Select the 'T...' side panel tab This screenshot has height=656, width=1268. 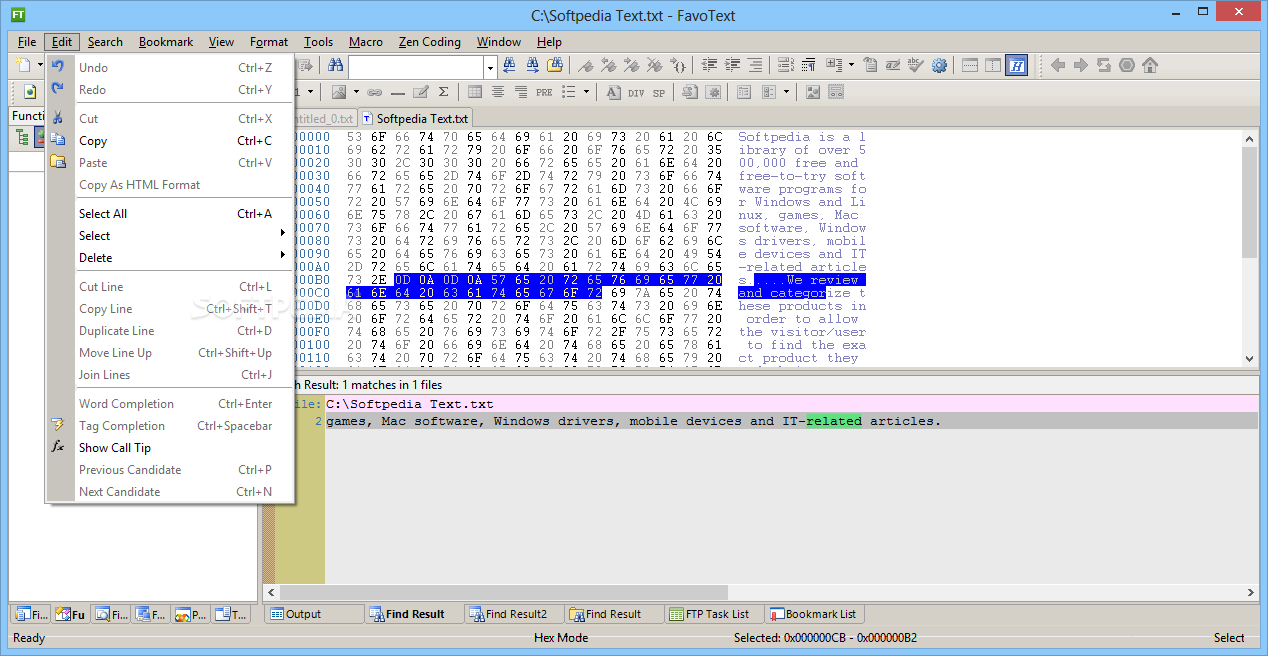230,614
